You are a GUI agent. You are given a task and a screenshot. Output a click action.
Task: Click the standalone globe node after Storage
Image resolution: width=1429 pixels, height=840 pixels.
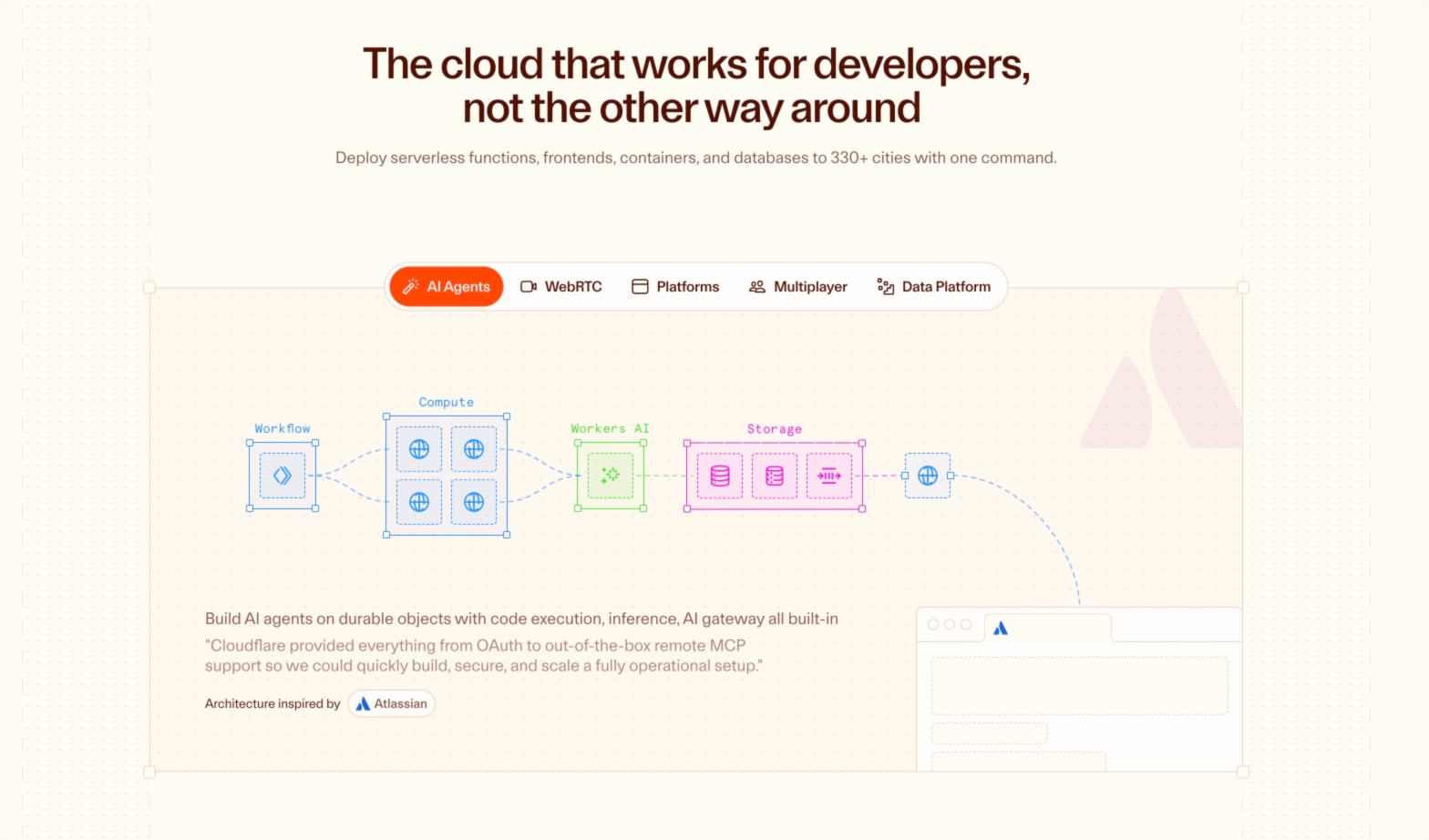928,476
